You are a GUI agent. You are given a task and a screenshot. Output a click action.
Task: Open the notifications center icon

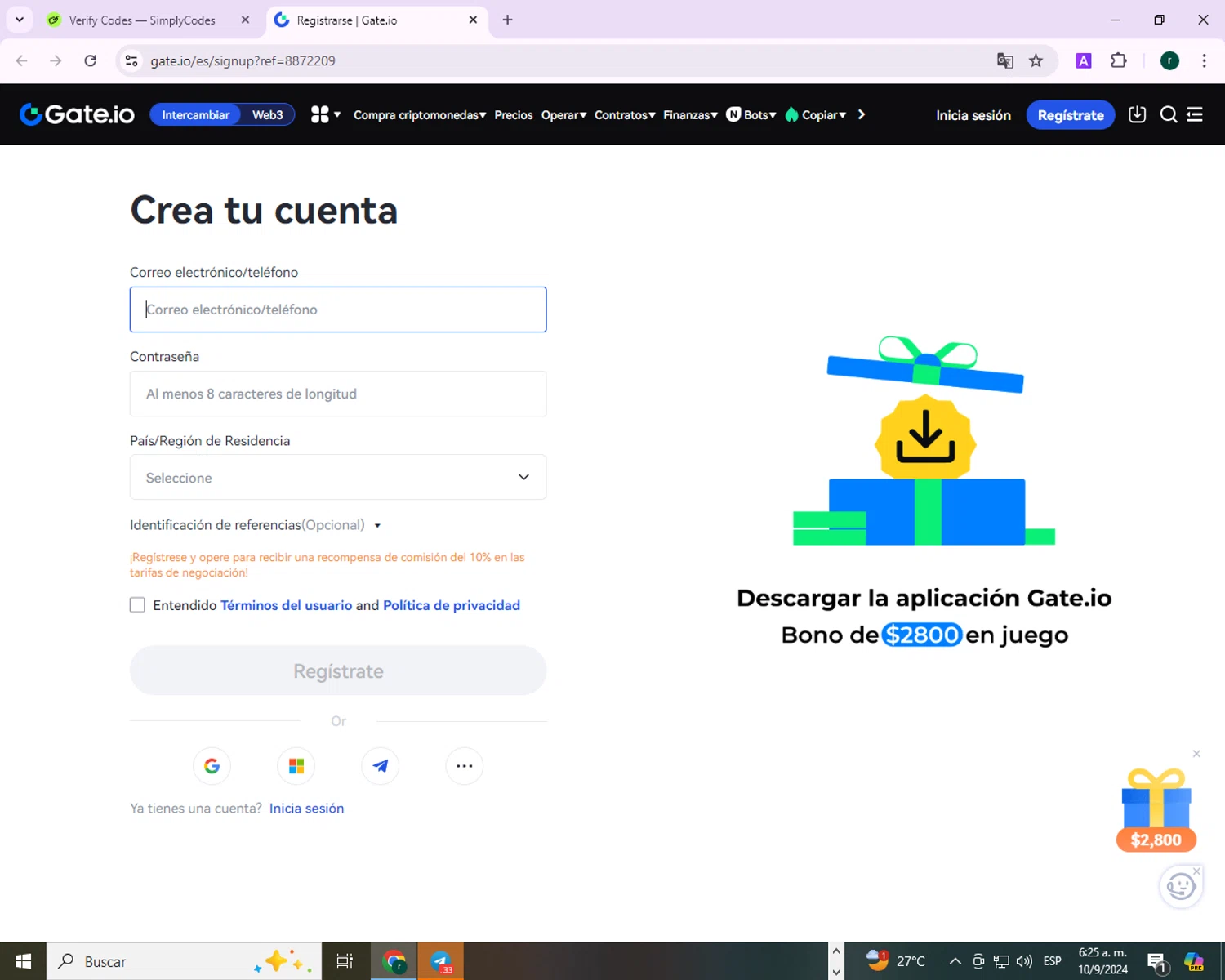[x=1156, y=962]
